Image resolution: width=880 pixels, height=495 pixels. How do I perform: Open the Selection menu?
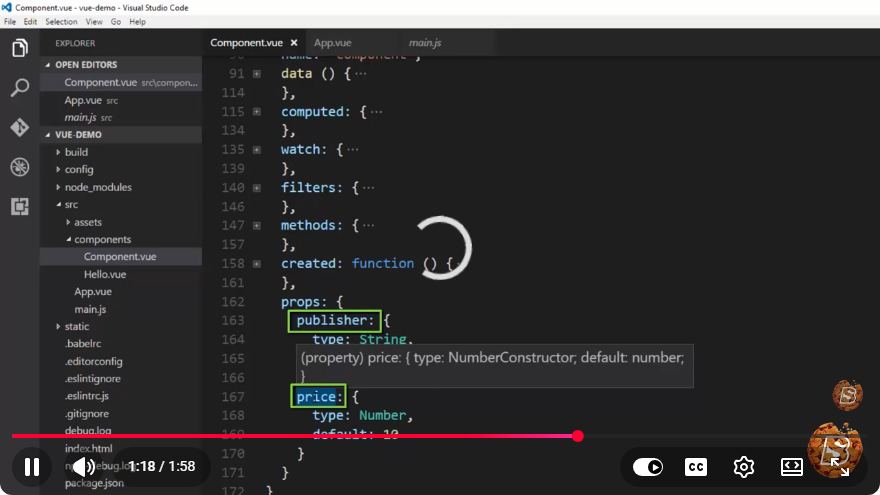[x=61, y=22]
